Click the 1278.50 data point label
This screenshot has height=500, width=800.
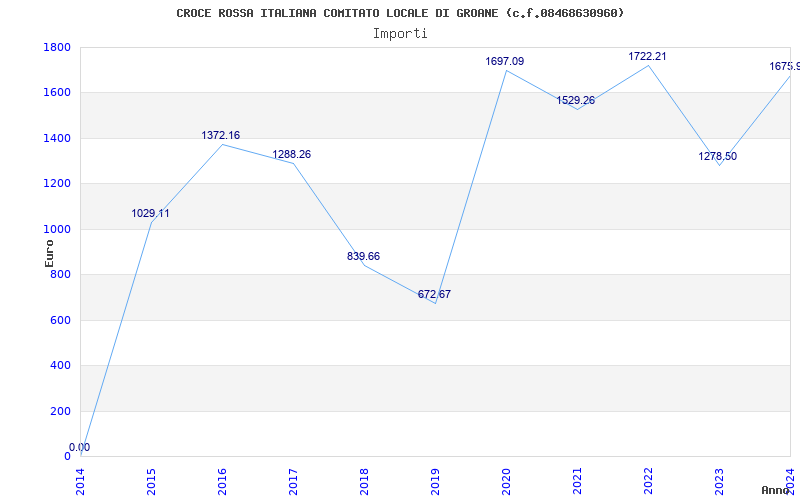[x=717, y=157]
